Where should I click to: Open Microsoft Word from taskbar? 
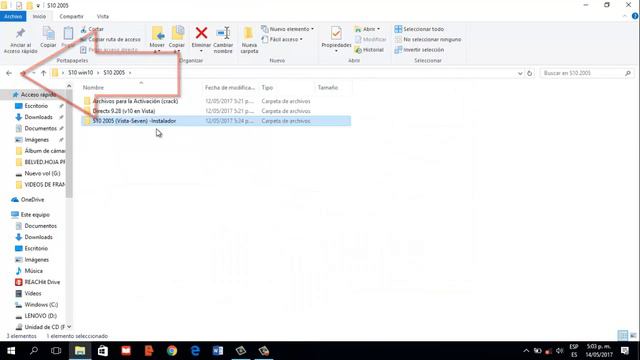pos(218,351)
